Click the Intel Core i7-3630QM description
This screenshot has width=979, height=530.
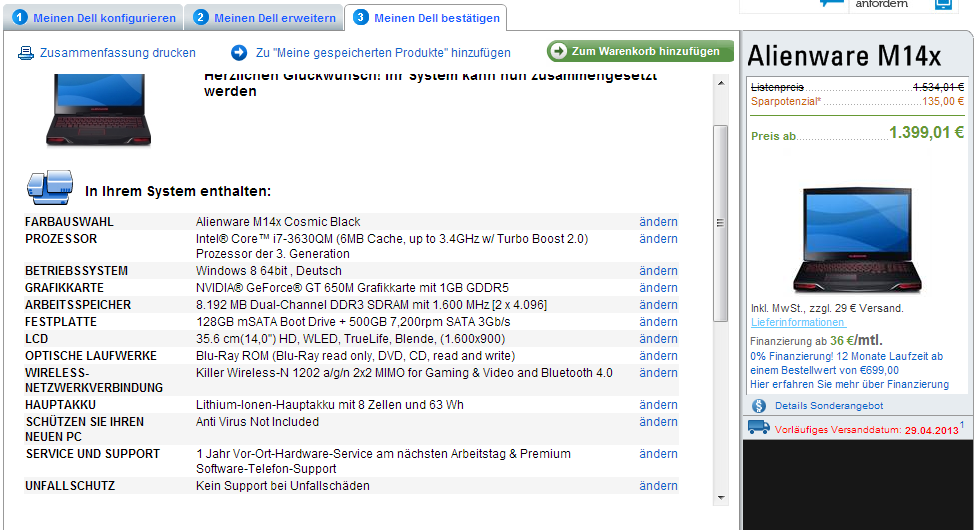coord(391,246)
